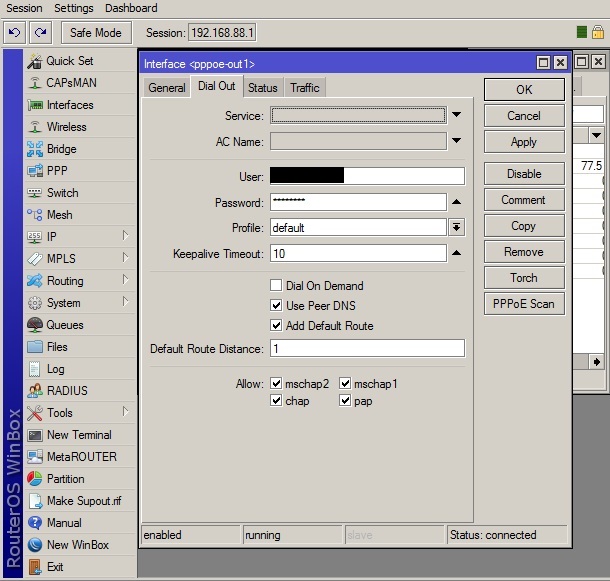Open the dropdown in the background window
Viewport: 610px width, 581px height.
click(x=596, y=135)
